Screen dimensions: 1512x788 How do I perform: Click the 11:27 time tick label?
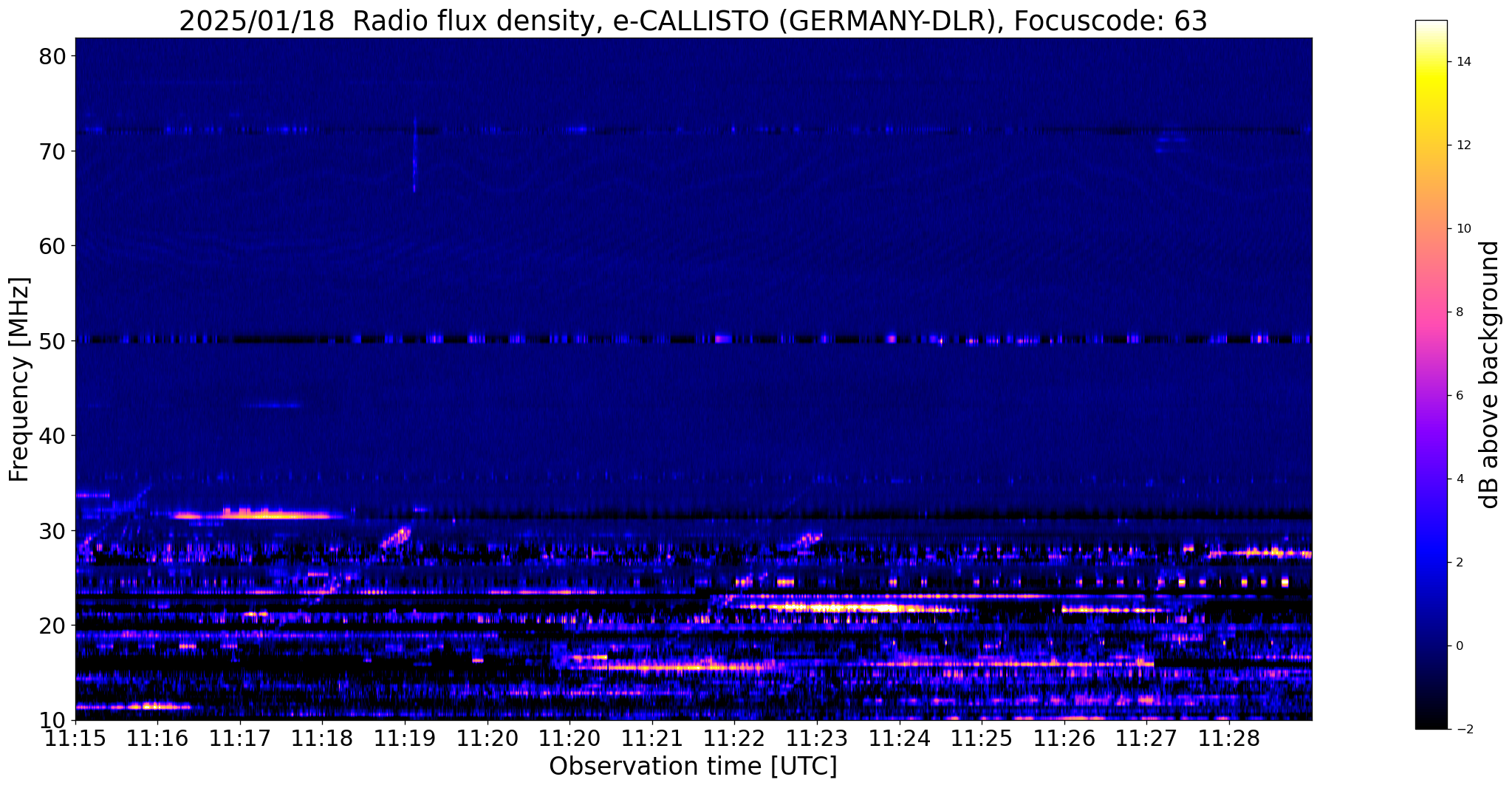pyautogui.click(x=1146, y=739)
